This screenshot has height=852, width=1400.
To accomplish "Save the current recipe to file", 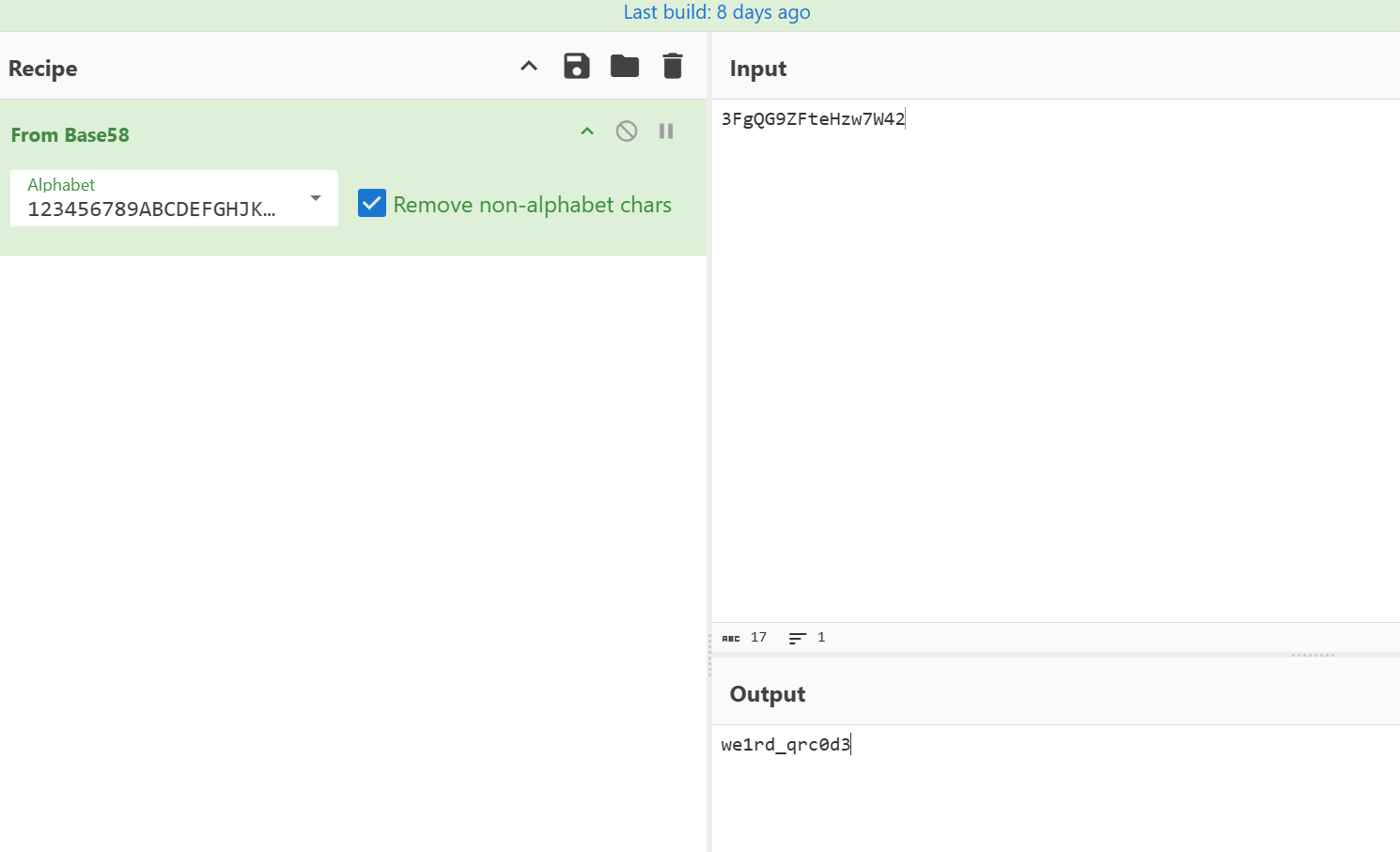I will pos(577,66).
